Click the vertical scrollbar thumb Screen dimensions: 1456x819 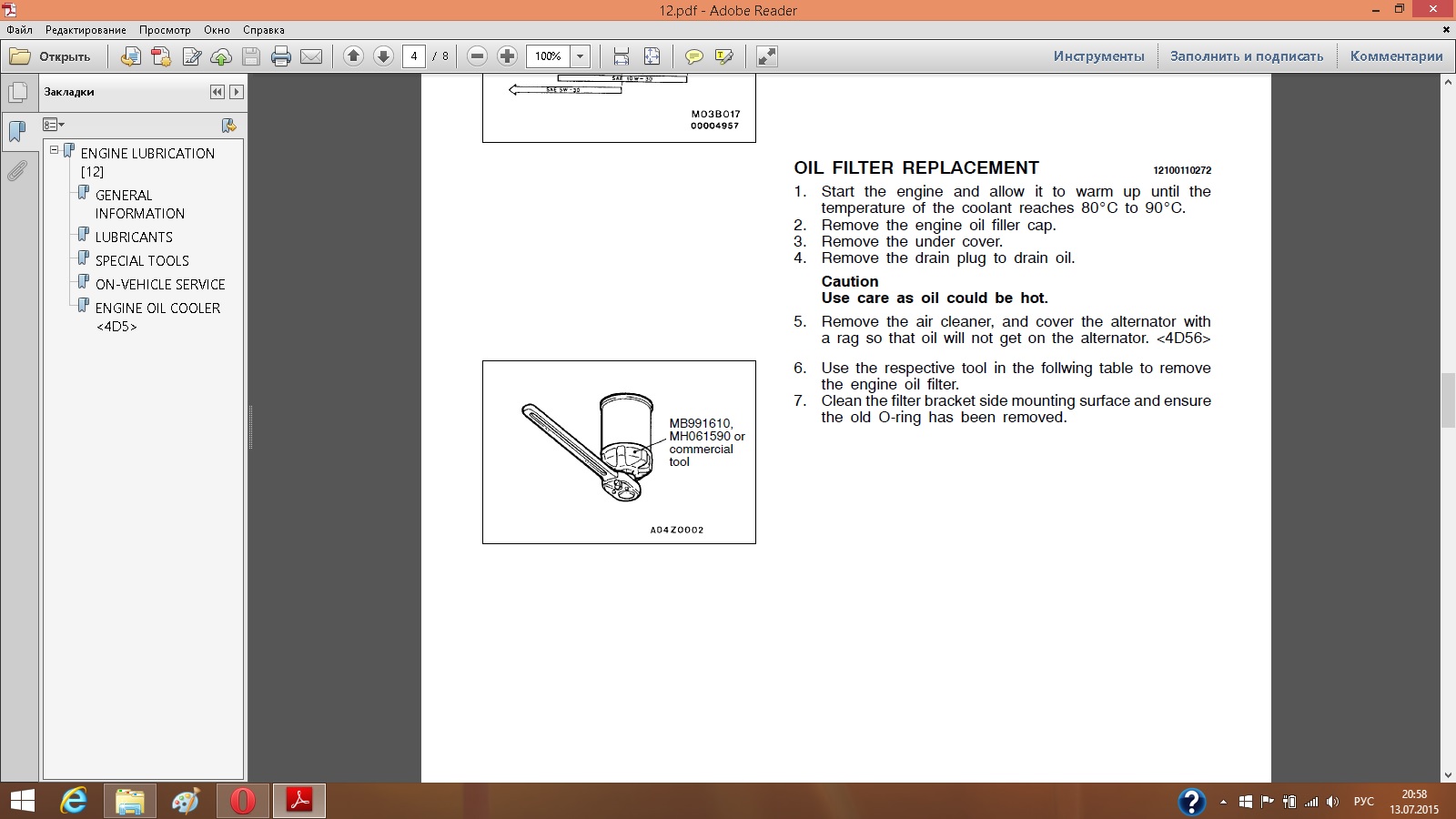[x=1448, y=400]
